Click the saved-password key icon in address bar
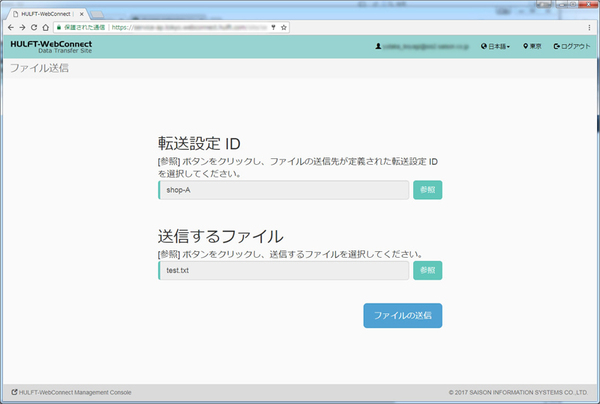The image size is (600, 404). pos(273,27)
